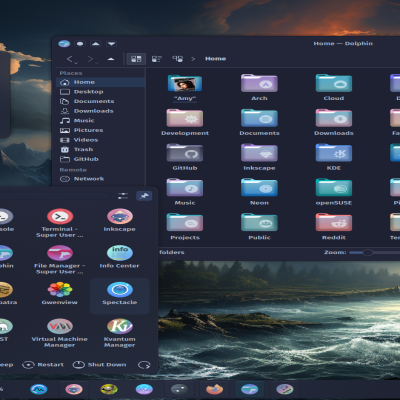This screenshot has height=400, width=400.
Task: Open the KDE folder
Action: coord(334,158)
